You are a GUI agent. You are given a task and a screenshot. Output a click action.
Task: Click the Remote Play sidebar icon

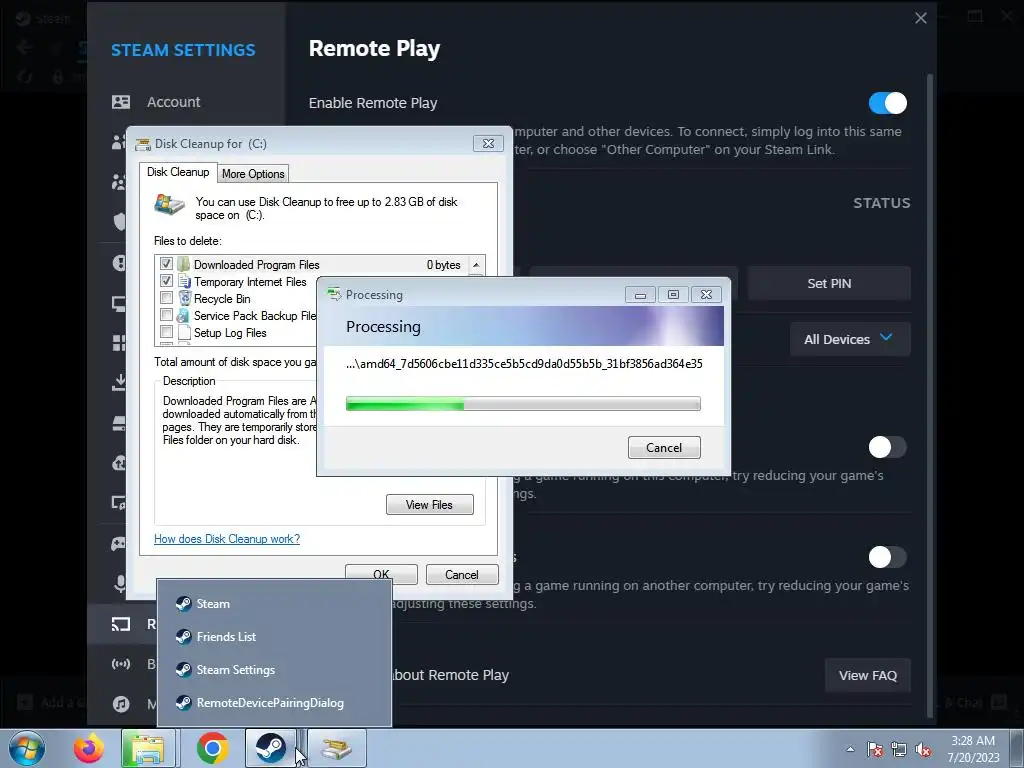(x=121, y=624)
